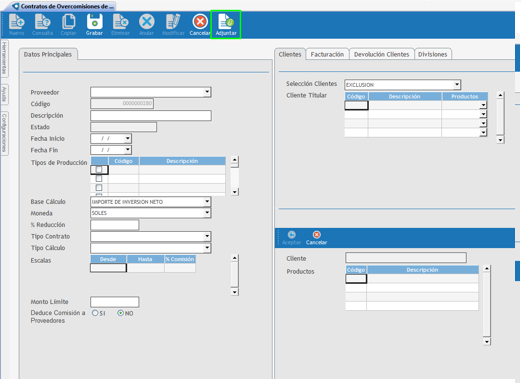
Task: Click up arrow of Productos grid scrollbar
Action: click(487, 268)
